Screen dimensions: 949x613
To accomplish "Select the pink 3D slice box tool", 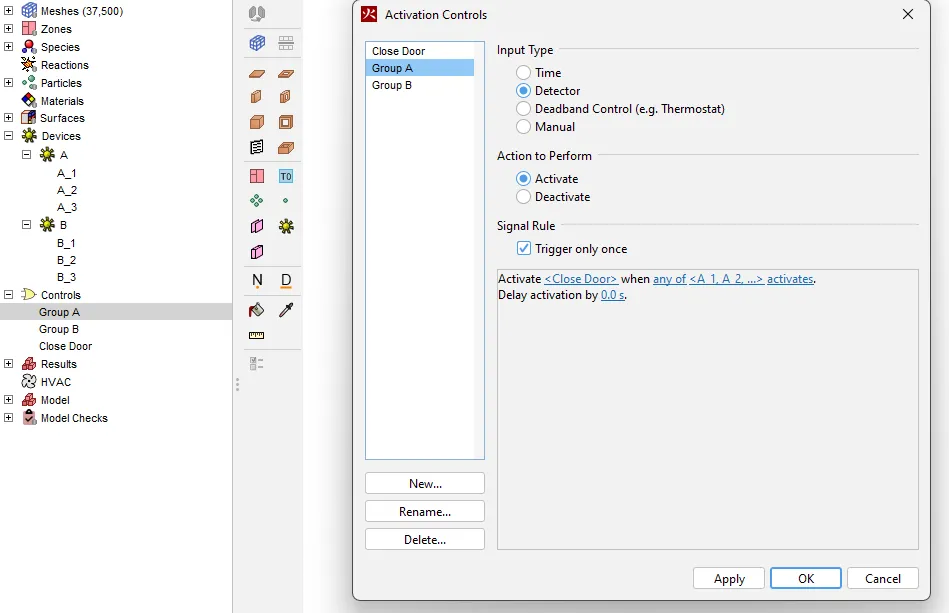I will 257,252.
